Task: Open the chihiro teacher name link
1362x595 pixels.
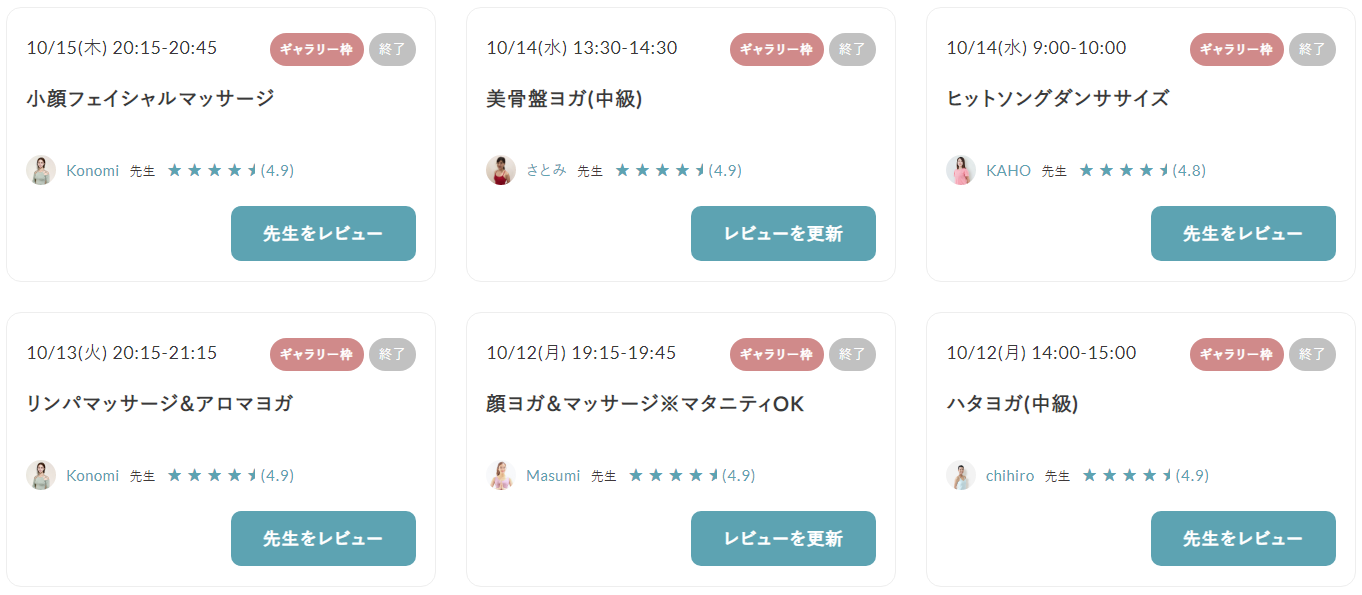Action: (1010, 476)
